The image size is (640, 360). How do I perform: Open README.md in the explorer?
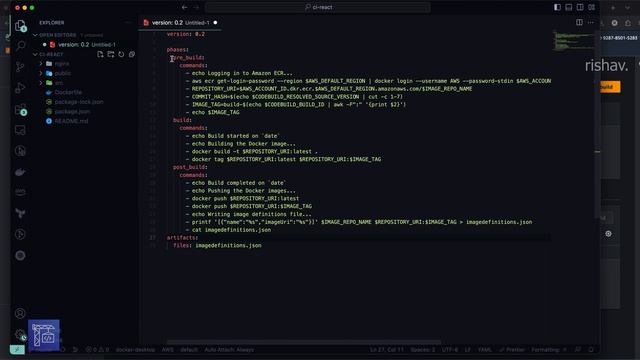click(x=71, y=121)
